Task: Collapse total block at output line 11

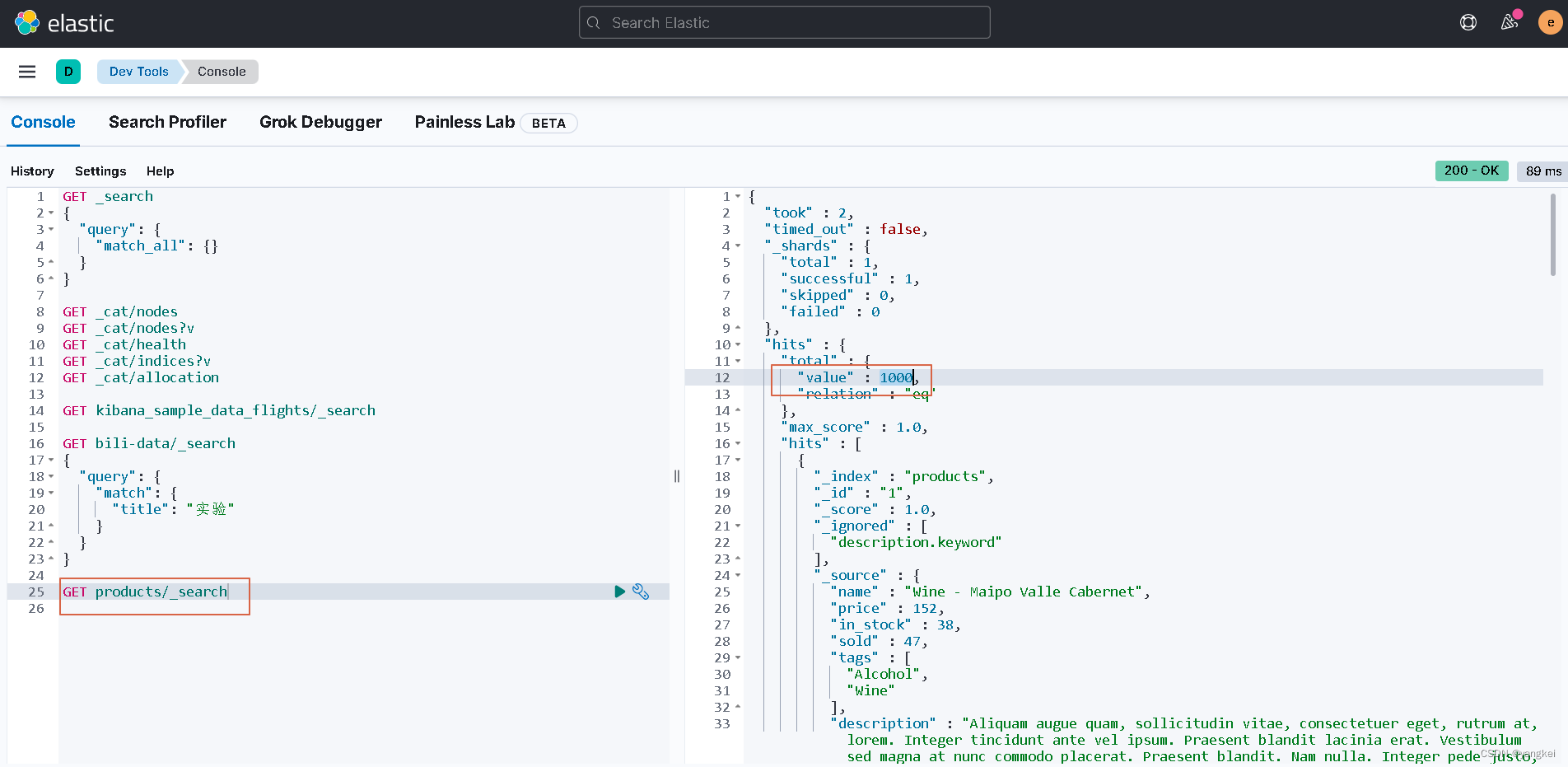Action: [738, 361]
